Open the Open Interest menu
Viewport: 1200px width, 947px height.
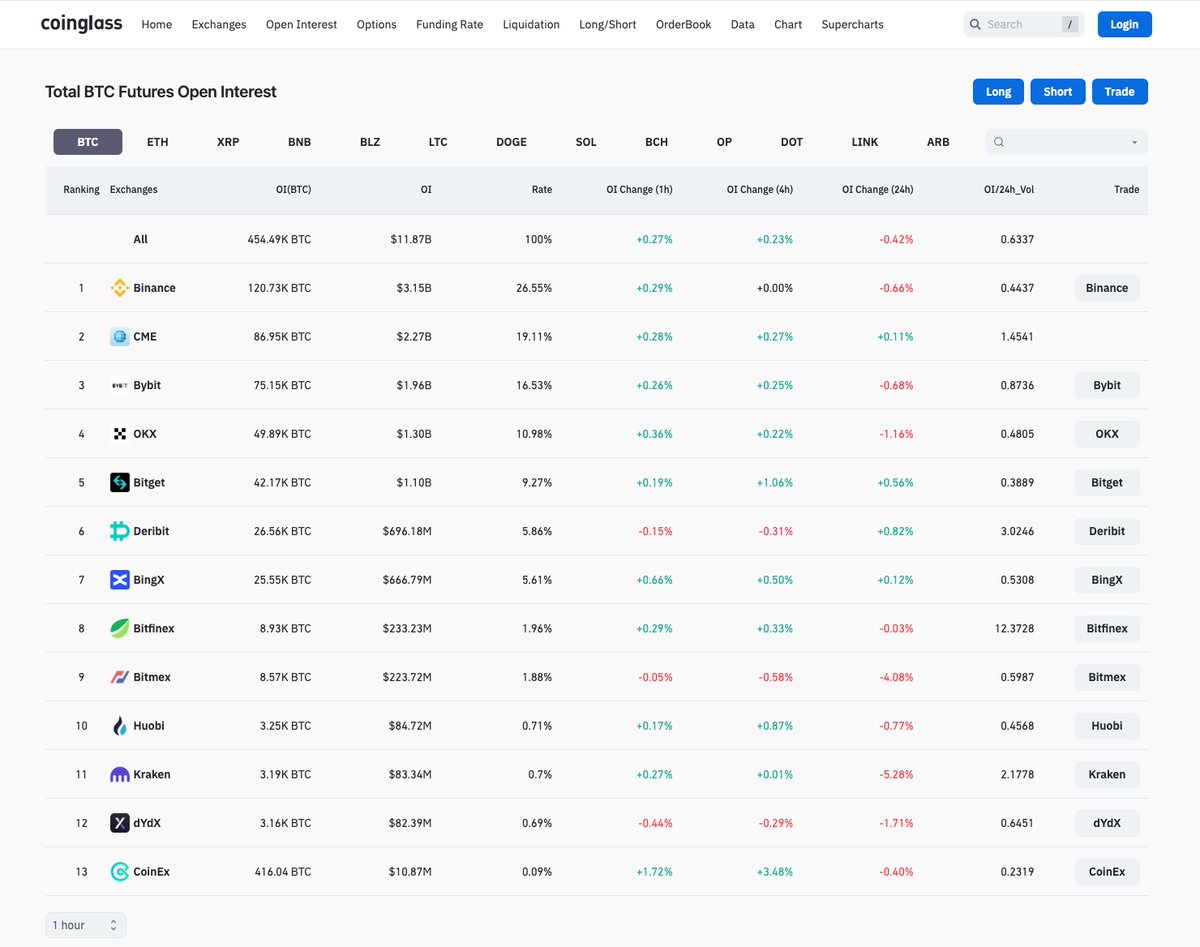(x=301, y=24)
